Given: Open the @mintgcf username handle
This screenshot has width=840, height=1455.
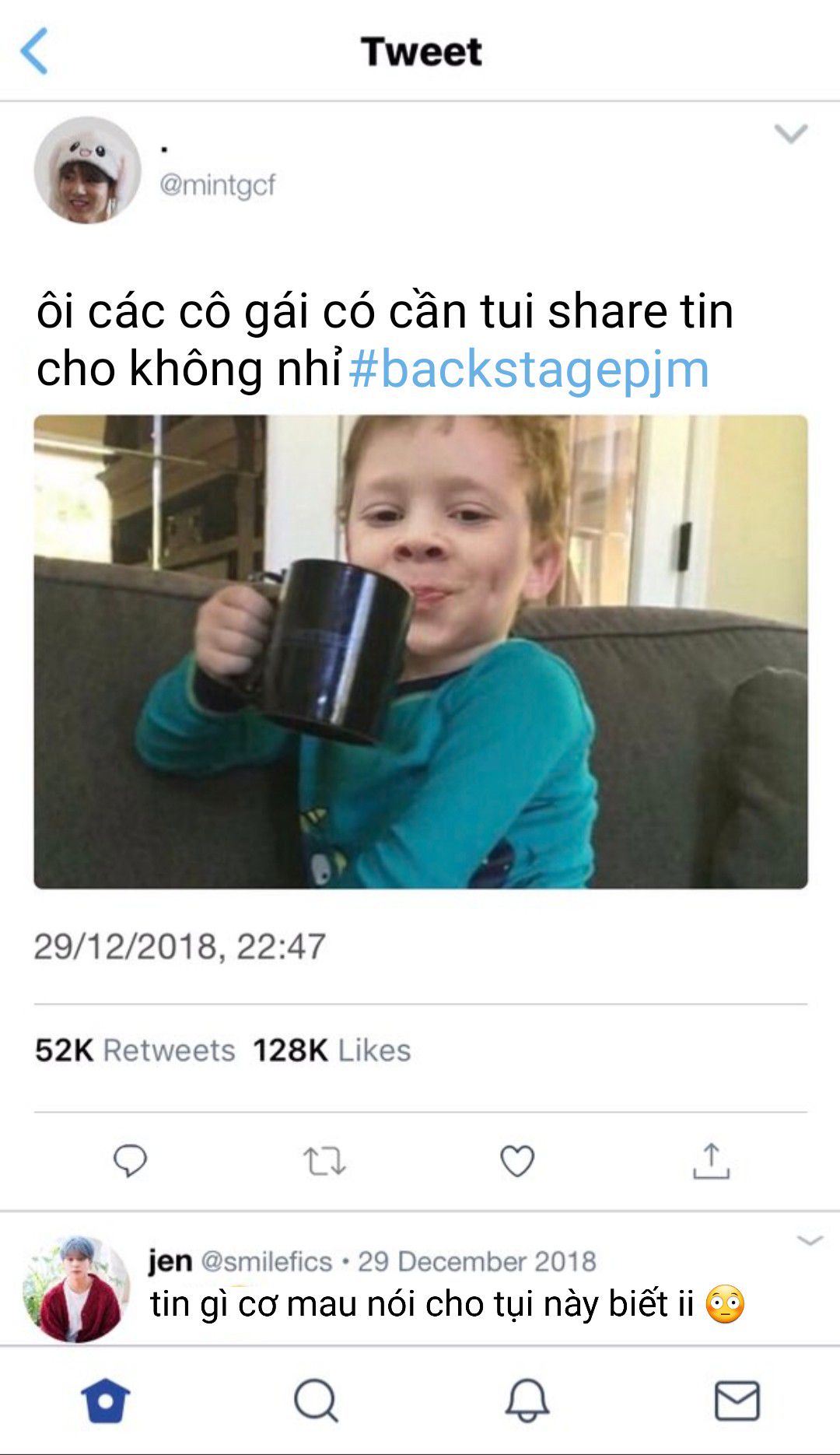Looking at the screenshot, I should 217,185.
